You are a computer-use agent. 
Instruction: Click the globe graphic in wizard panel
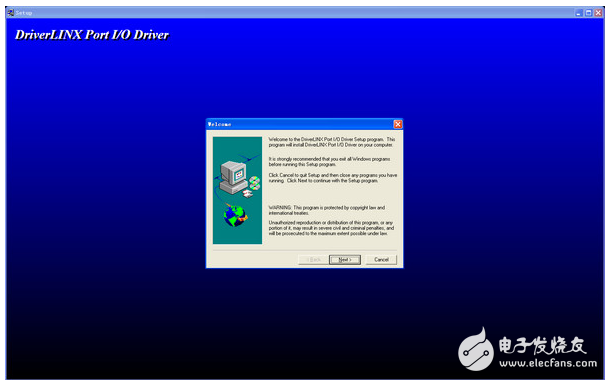click(x=235, y=216)
